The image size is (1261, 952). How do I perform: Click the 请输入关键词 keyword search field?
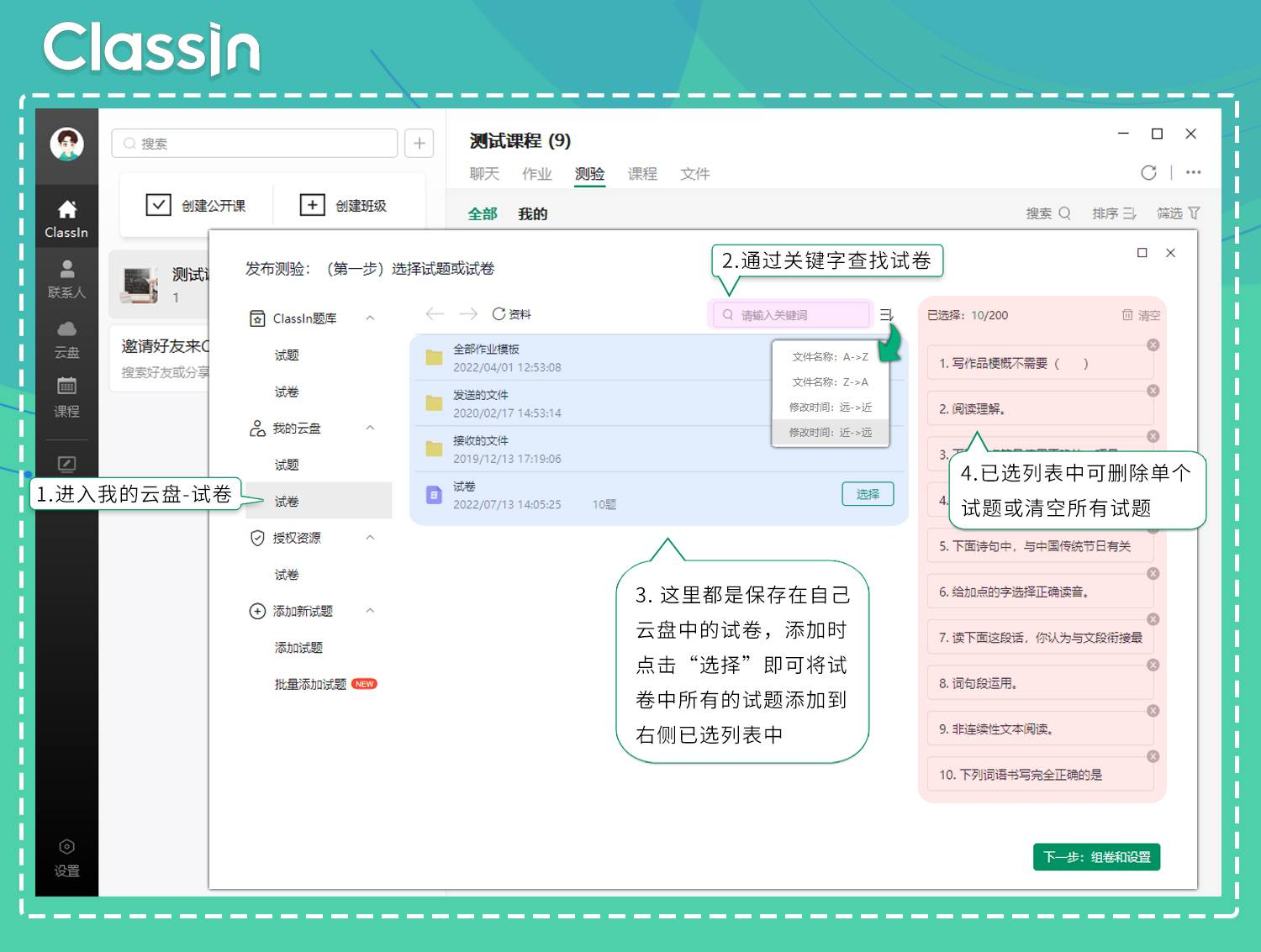790,315
